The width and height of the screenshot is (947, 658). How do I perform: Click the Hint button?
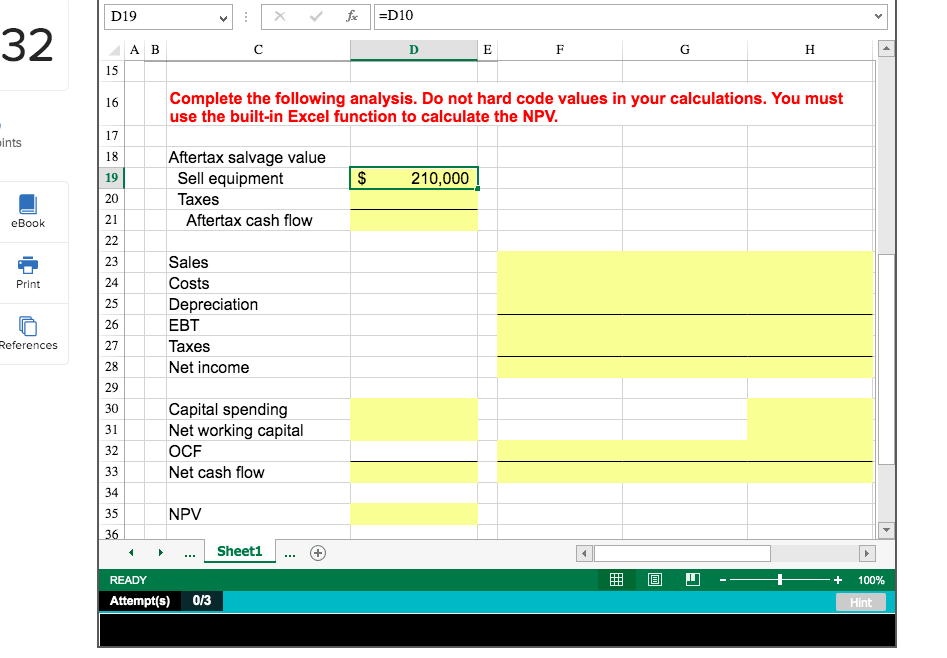pyautogui.click(x=861, y=601)
